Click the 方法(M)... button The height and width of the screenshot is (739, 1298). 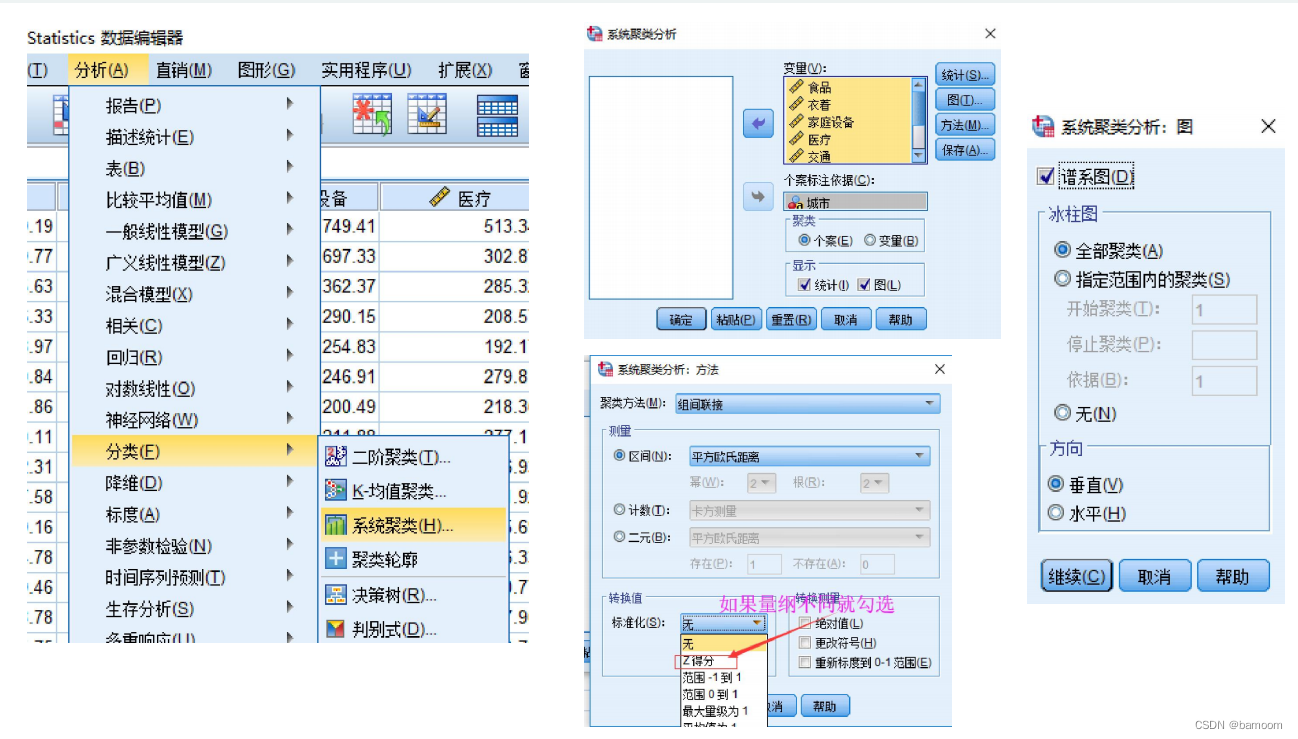pyautogui.click(x=965, y=125)
